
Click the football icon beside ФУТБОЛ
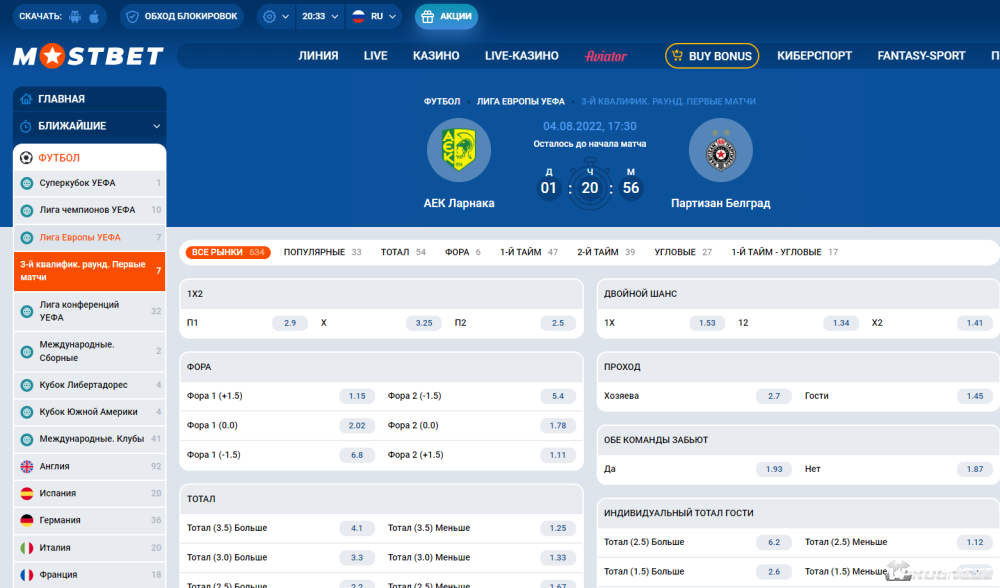[x=26, y=158]
